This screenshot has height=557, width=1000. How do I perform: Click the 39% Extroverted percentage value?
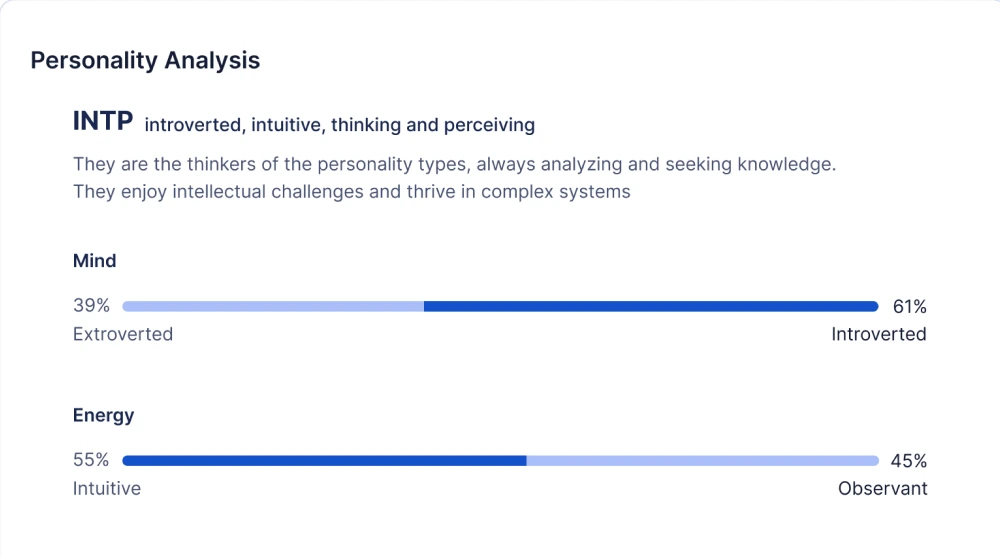coord(91,306)
